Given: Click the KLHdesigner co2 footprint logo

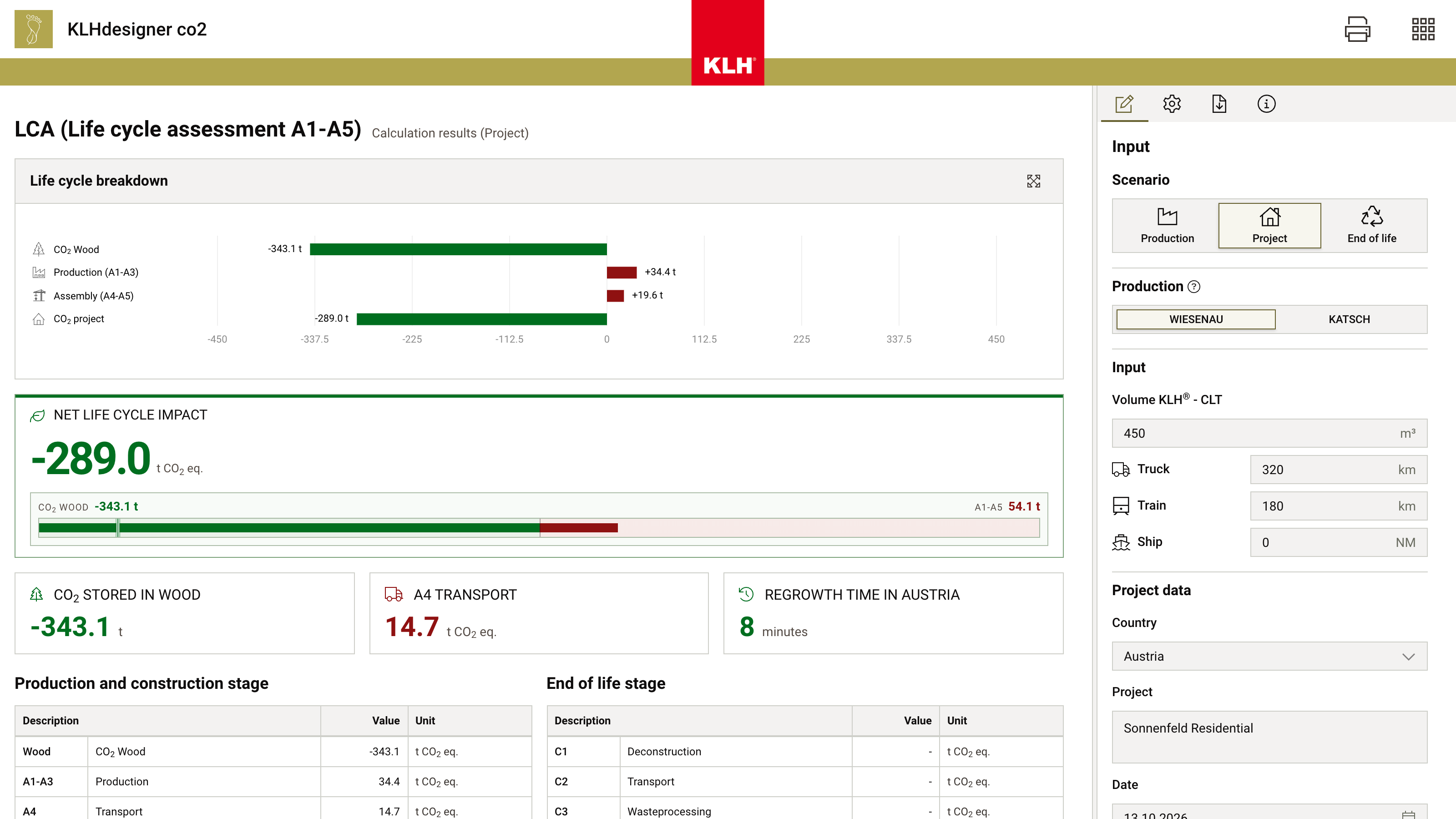Looking at the screenshot, I should pyautogui.click(x=33, y=29).
